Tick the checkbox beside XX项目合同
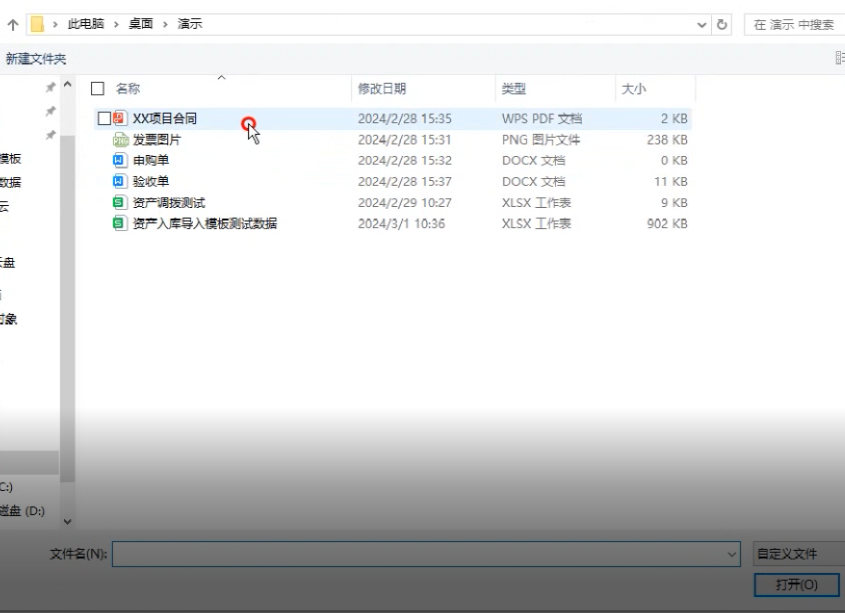The image size is (845, 613). [104, 118]
